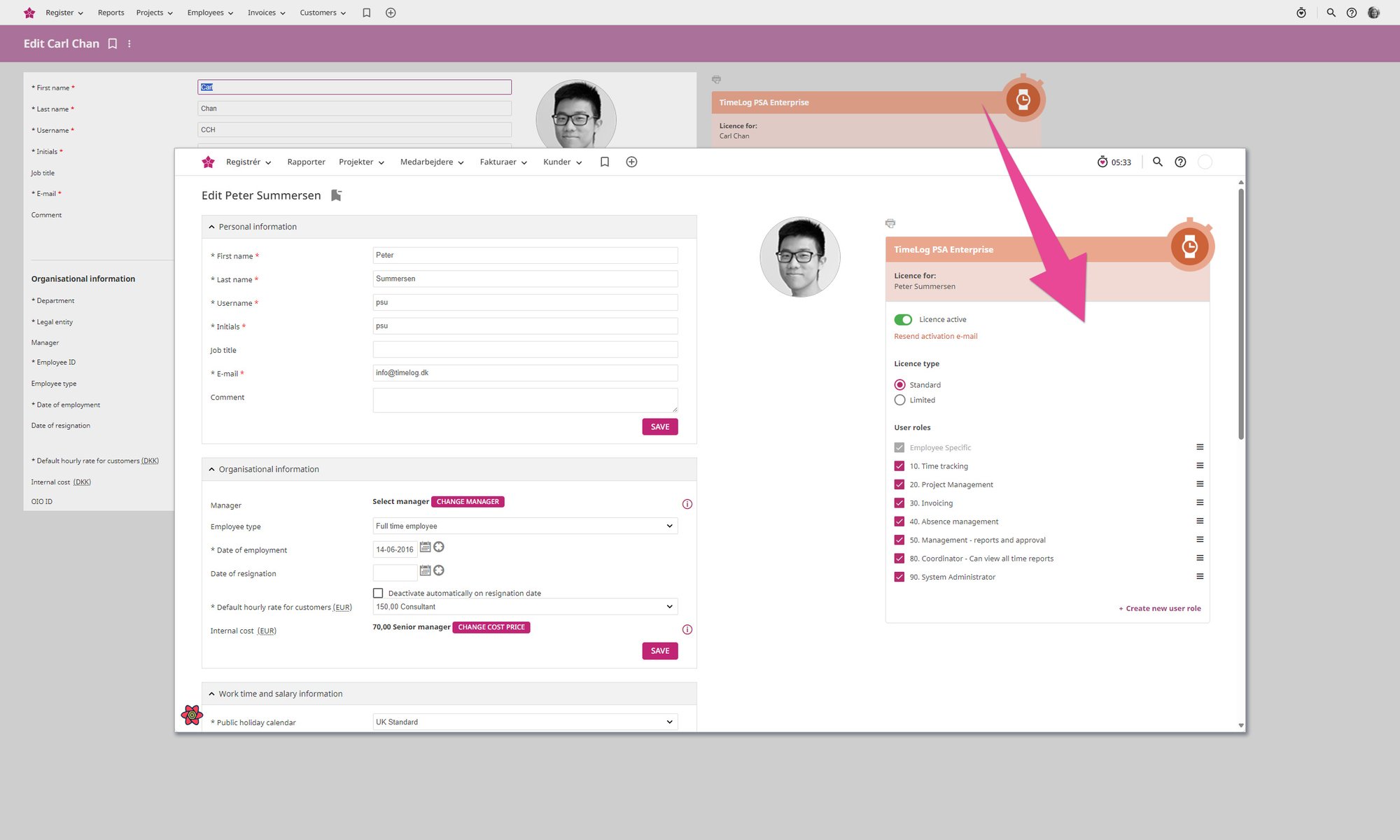Open calendar picker for Date of employment
The width and height of the screenshot is (1400, 840).
pyautogui.click(x=425, y=547)
